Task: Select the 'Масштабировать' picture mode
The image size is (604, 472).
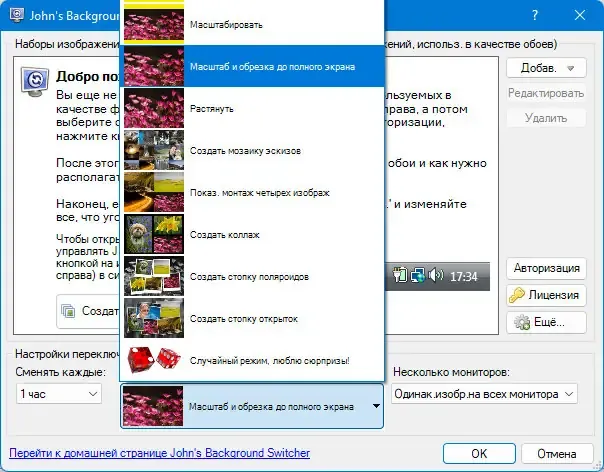Action: (x=252, y=25)
